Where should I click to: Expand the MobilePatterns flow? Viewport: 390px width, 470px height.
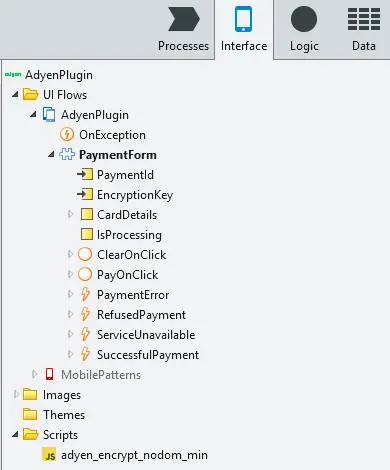pos(34,374)
